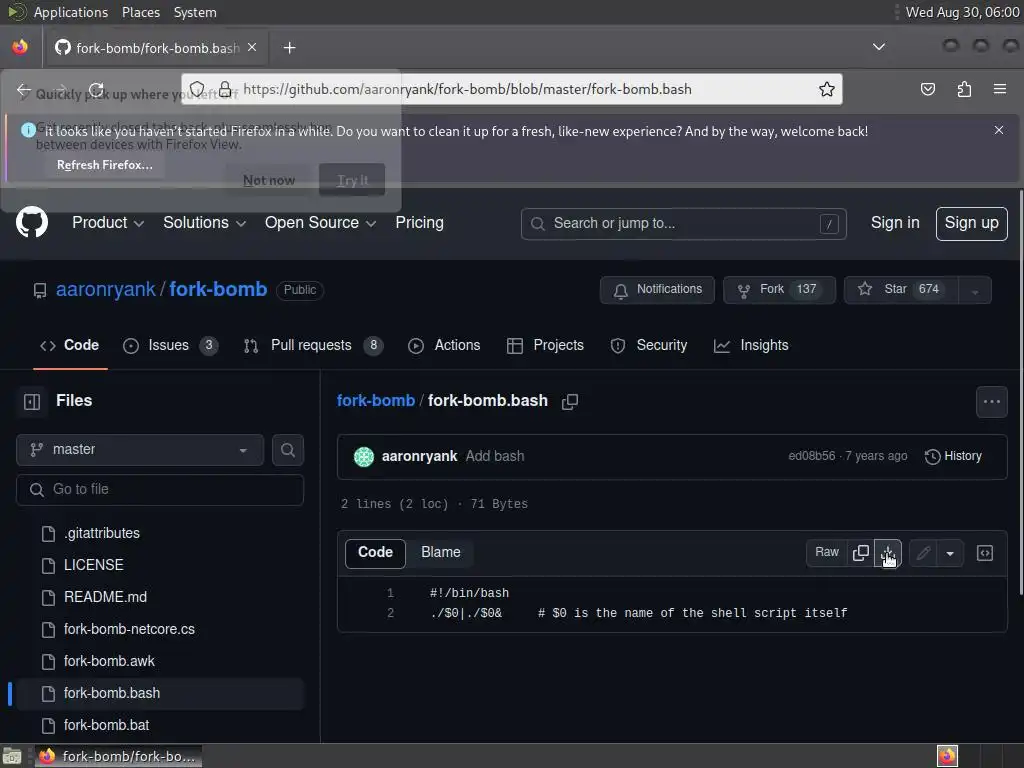1024x768 pixels.
Task: Click into the GitHub search box
Action: 684,224
